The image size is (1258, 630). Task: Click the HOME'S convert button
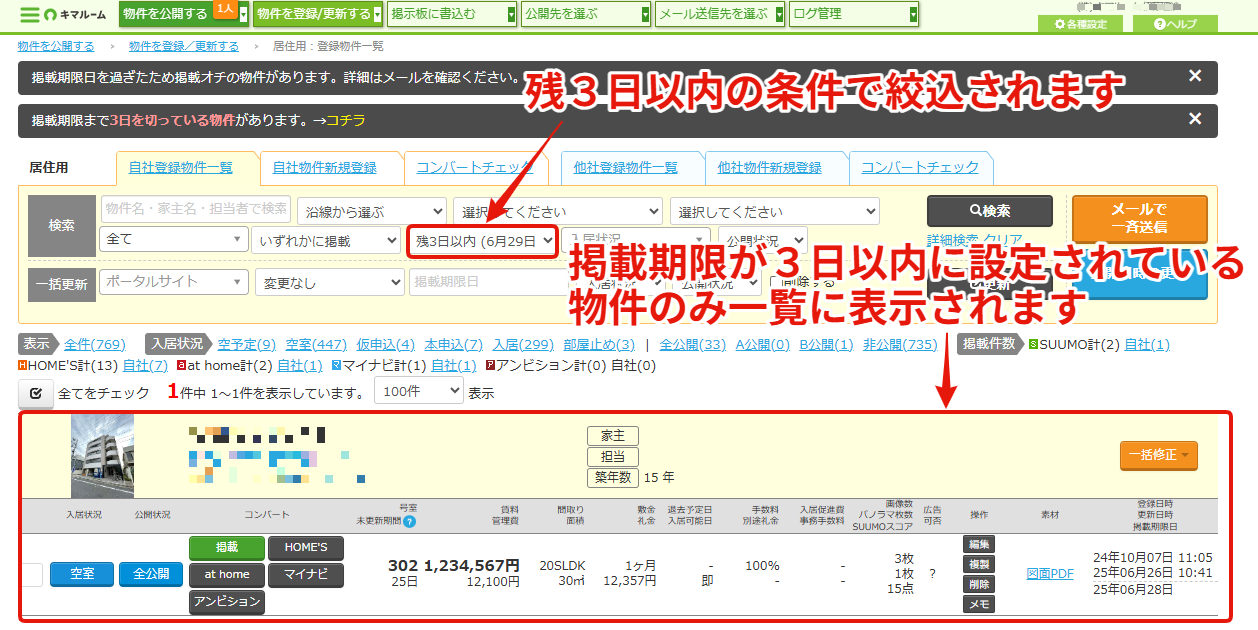306,548
